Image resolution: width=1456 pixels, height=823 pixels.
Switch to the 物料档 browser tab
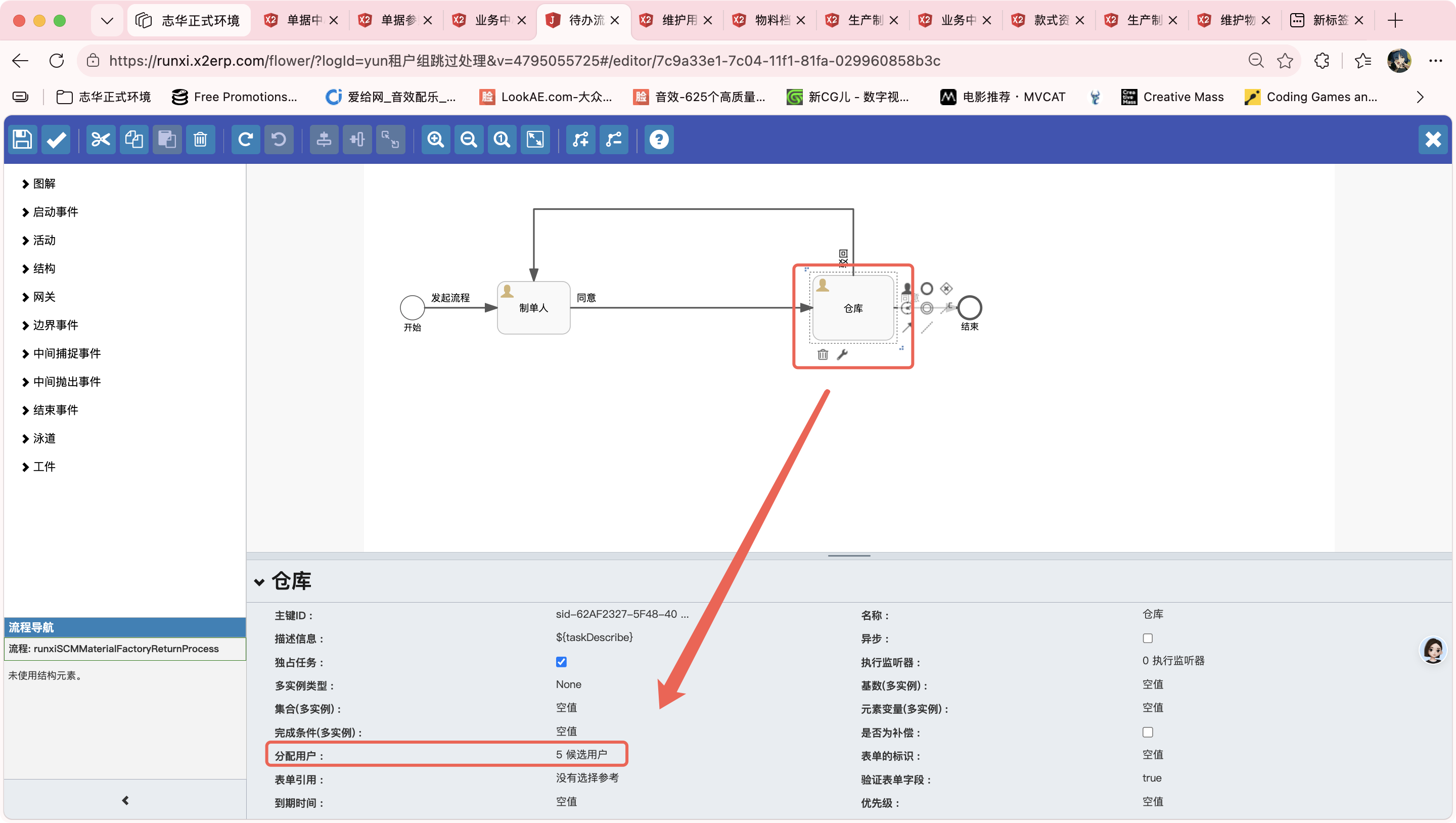(768, 20)
